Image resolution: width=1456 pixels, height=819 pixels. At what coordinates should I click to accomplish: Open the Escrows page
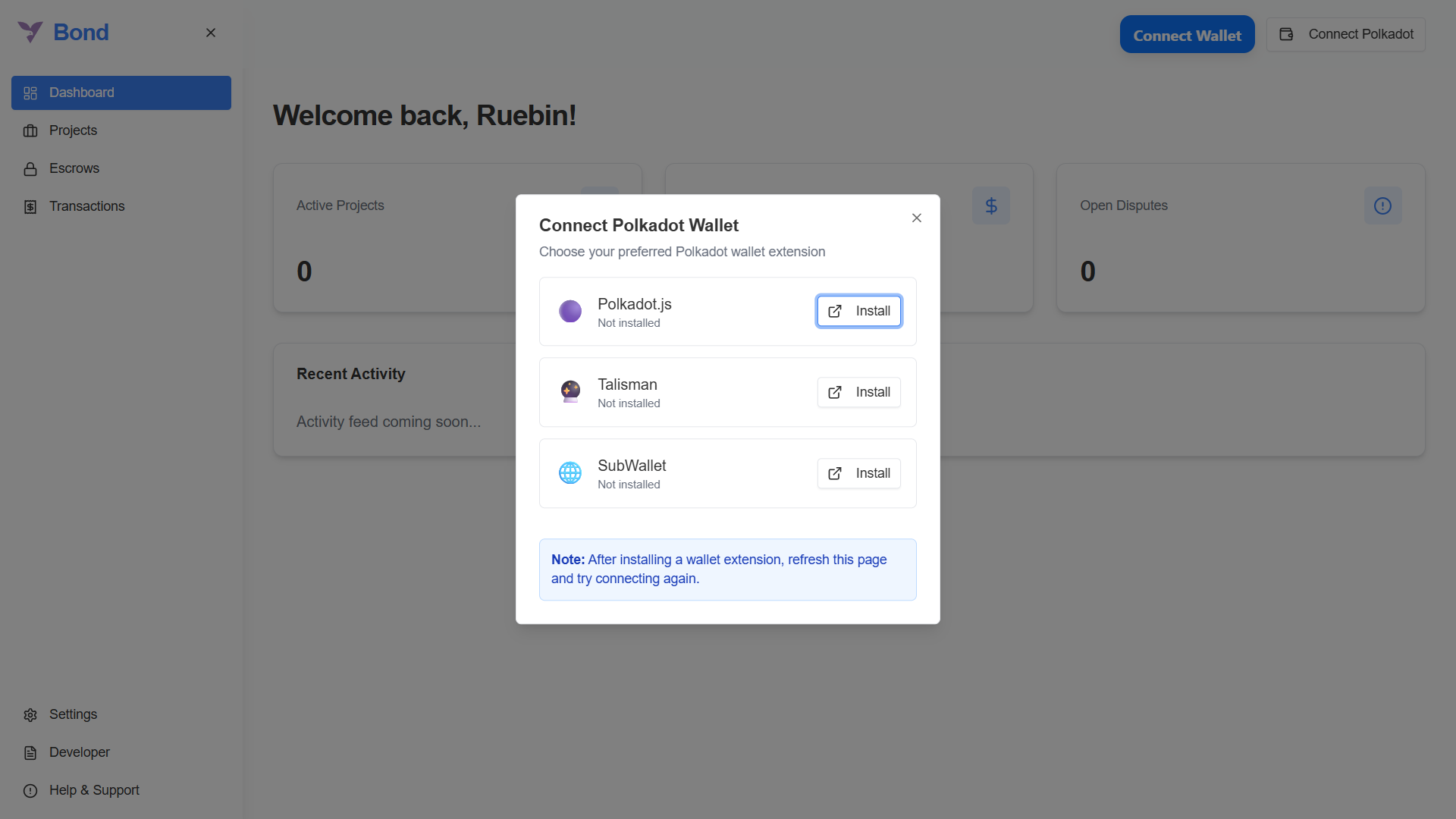coord(121,168)
